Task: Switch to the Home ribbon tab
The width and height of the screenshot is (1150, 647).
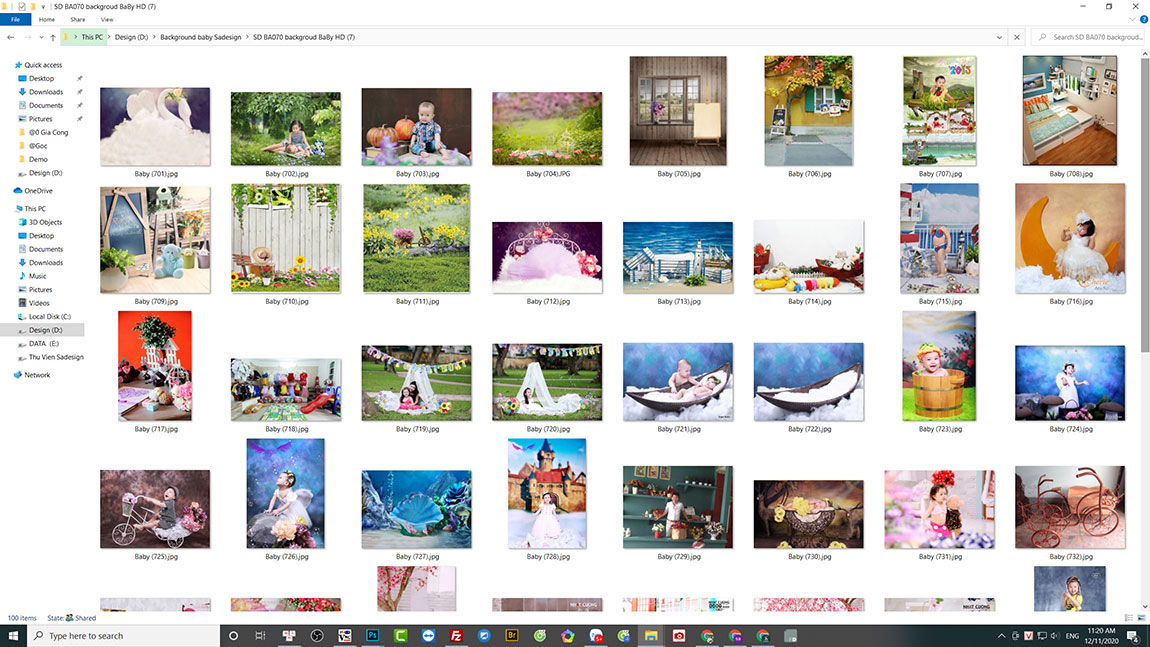Action: click(x=46, y=20)
